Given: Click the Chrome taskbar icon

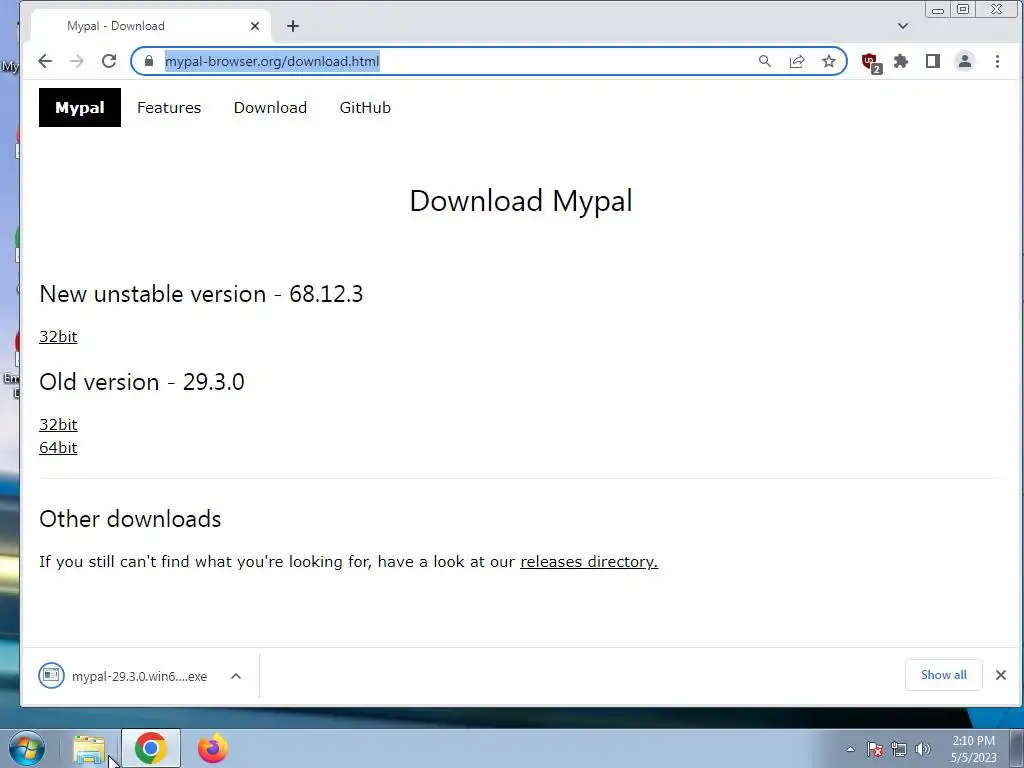Looking at the screenshot, I should tap(151, 748).
